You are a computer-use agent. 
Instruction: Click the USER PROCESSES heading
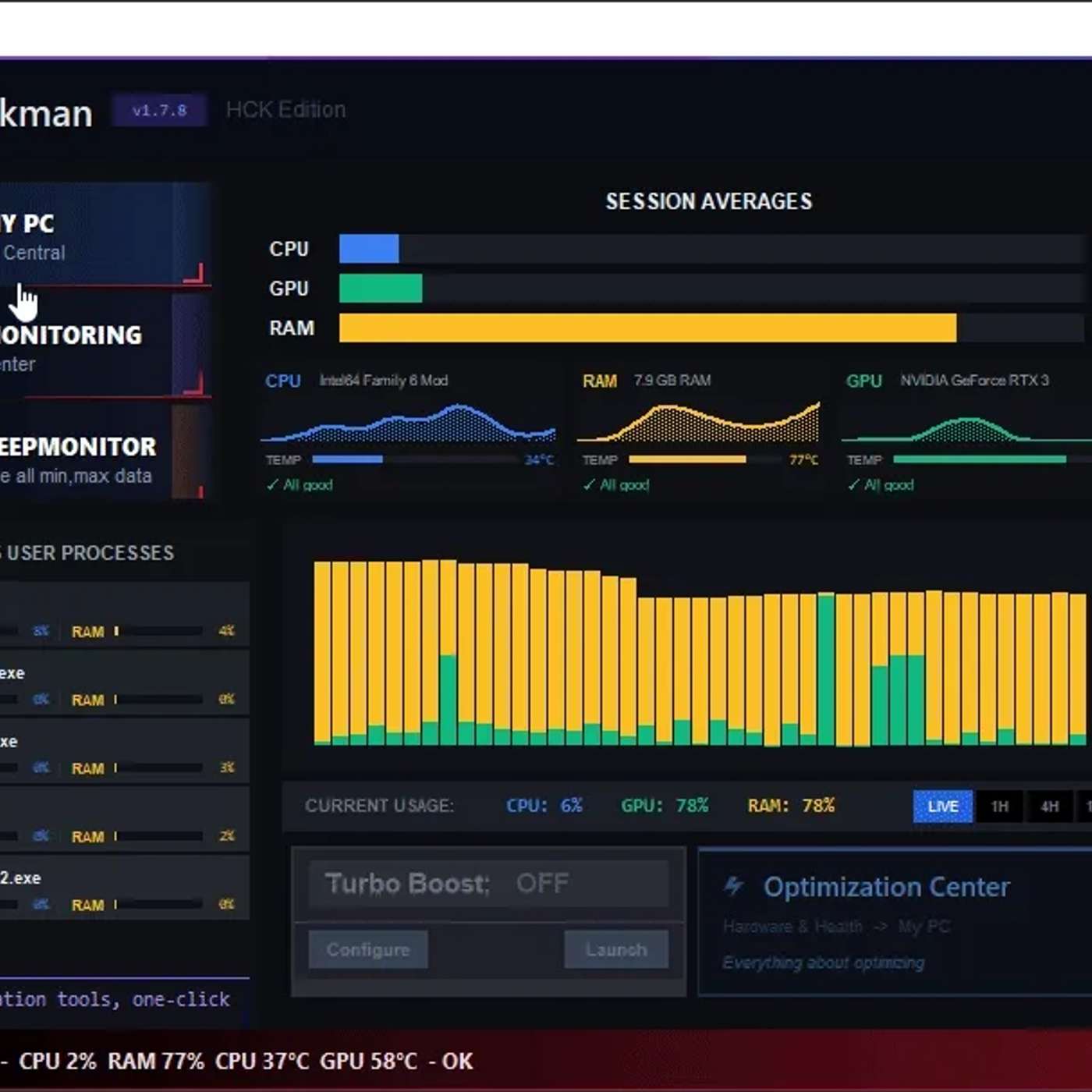tap(87, 553)
